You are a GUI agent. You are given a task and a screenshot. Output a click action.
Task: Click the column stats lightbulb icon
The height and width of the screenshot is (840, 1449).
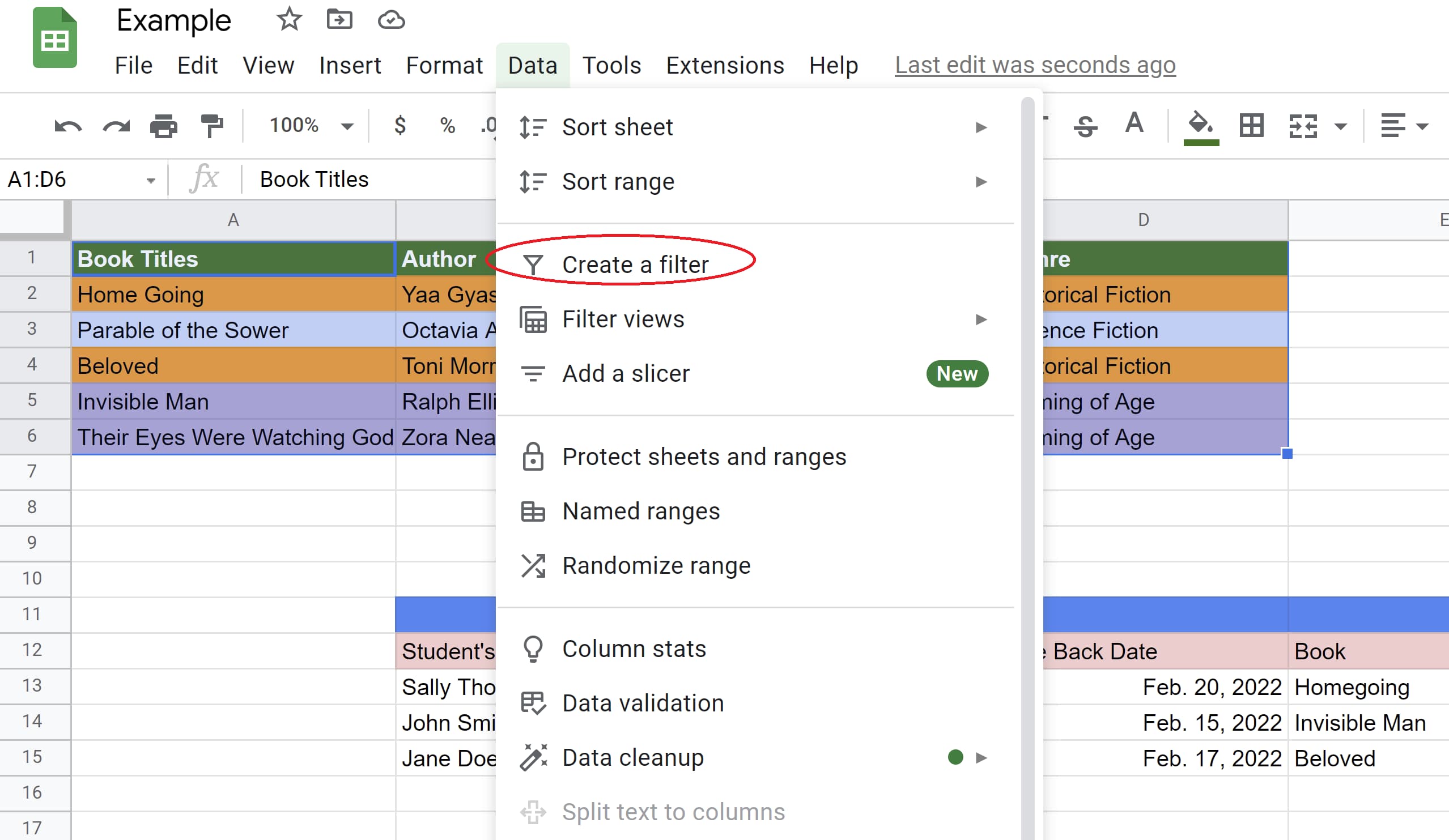coord(533,649)
